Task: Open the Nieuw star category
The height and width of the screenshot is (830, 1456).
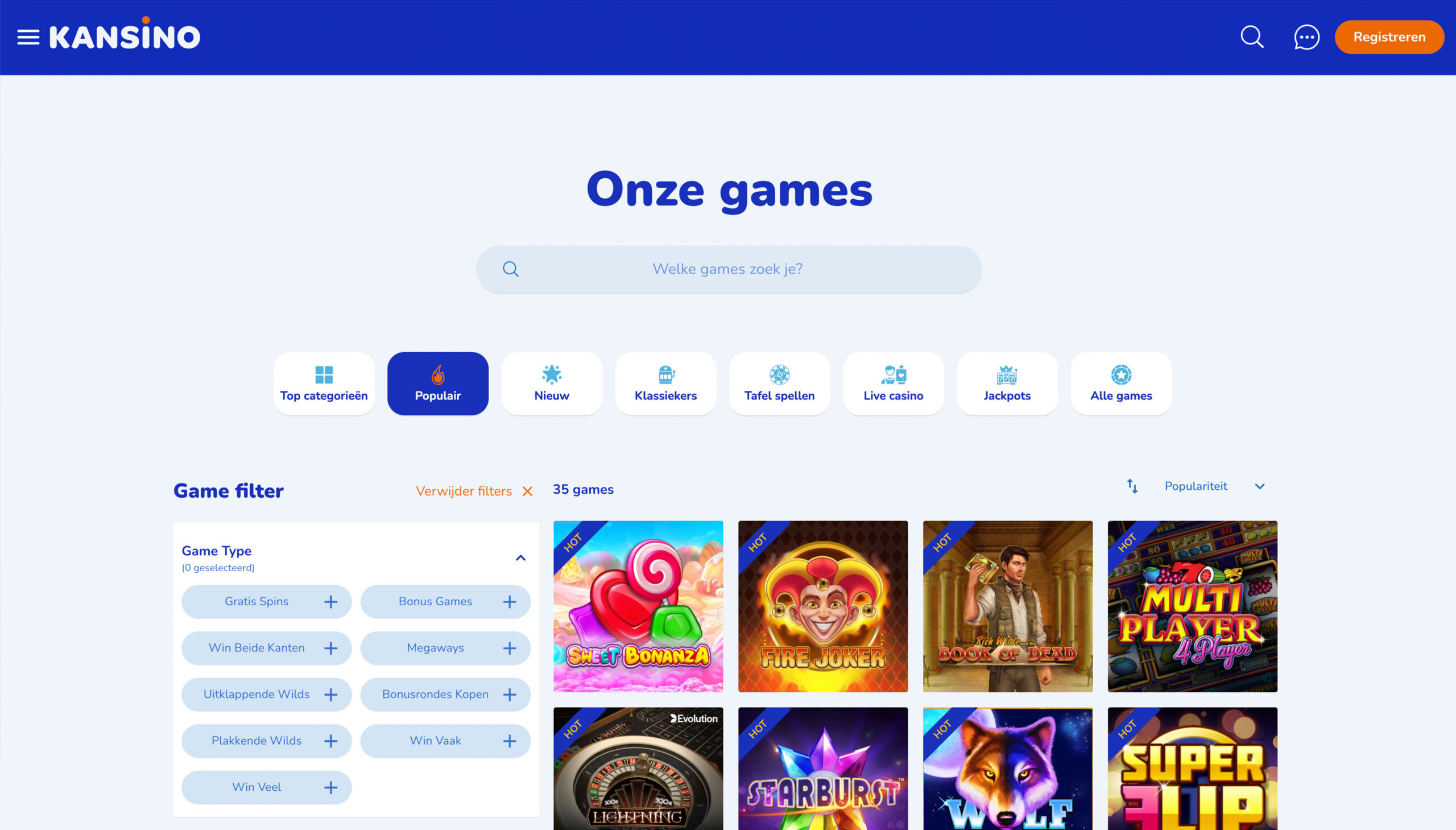Action: (x=551, y=383)
